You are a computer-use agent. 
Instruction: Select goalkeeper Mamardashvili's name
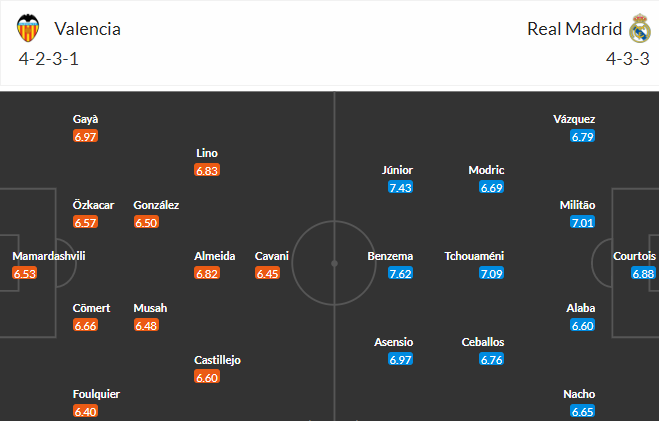click(49, 256)
